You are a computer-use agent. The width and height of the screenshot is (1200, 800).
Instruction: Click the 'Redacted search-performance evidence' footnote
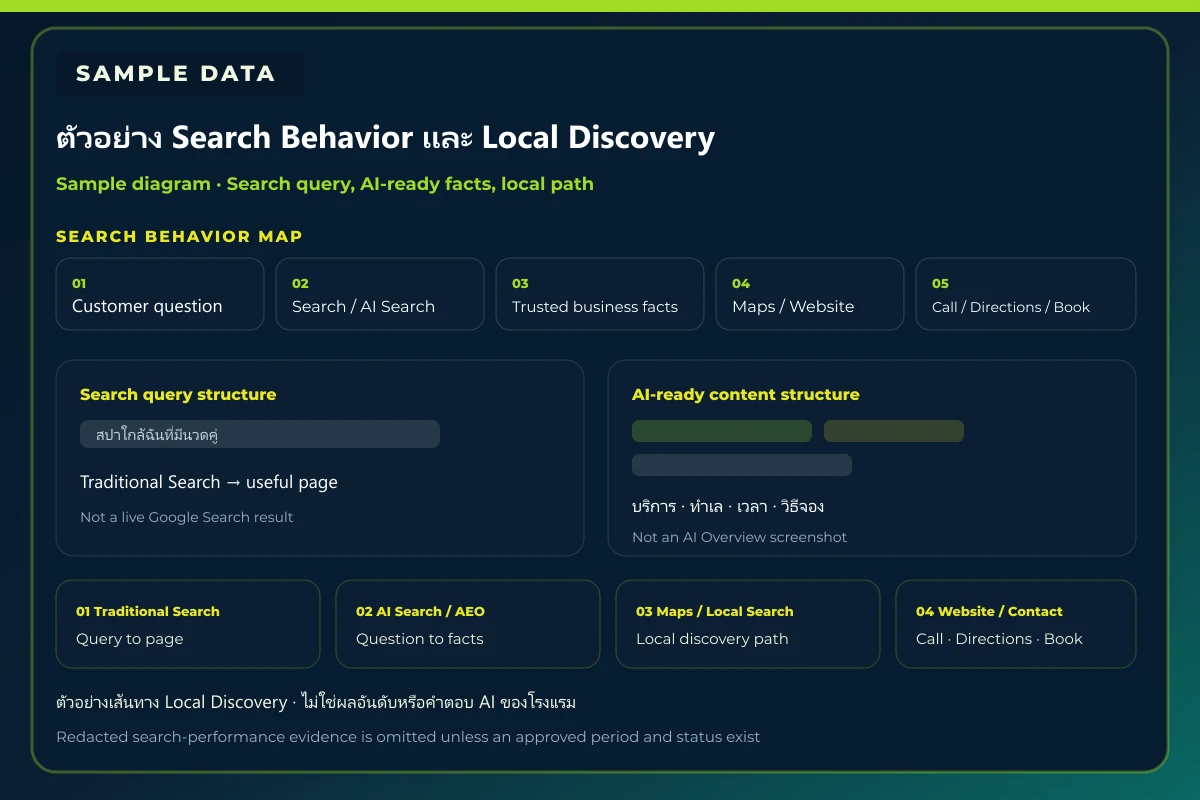(x=408, y=737)
